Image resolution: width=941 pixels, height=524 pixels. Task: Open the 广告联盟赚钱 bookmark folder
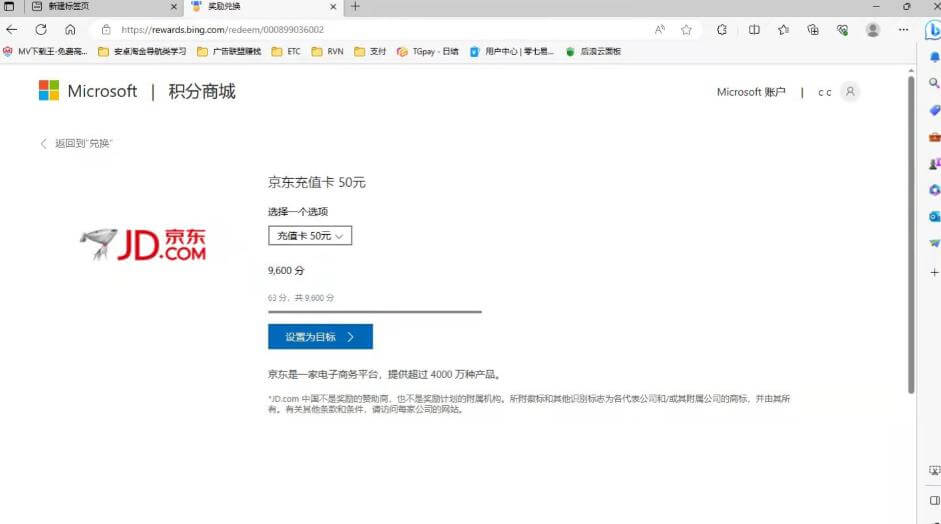(229, 52)
